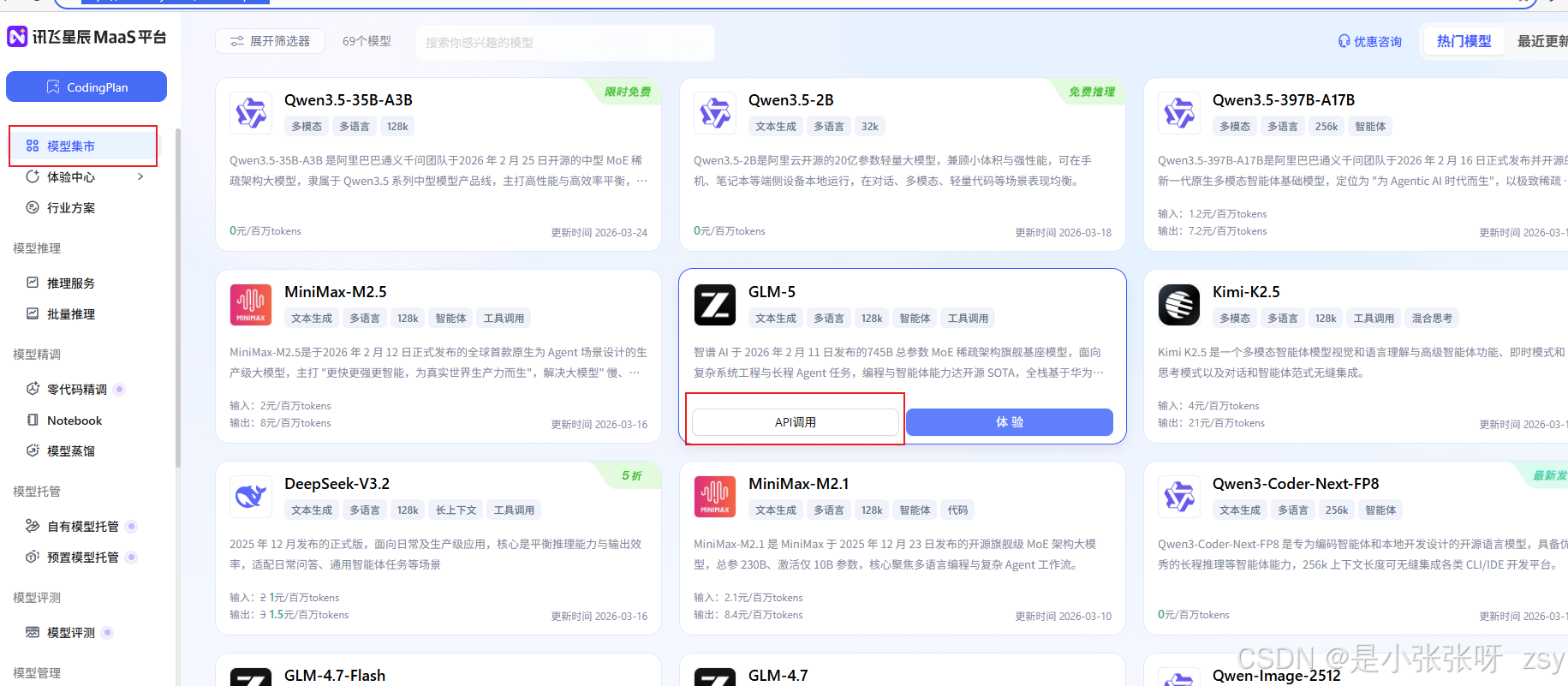Click the API调用 button on GLM-5
This screenshot has width=1568, height=686.
[796, 422]
